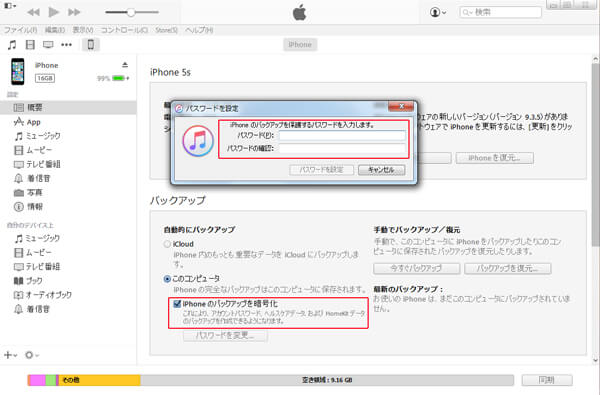Click the 今すぐバックアップ button
The width and height of the screenshot is (600, 395).
(416, 268)
